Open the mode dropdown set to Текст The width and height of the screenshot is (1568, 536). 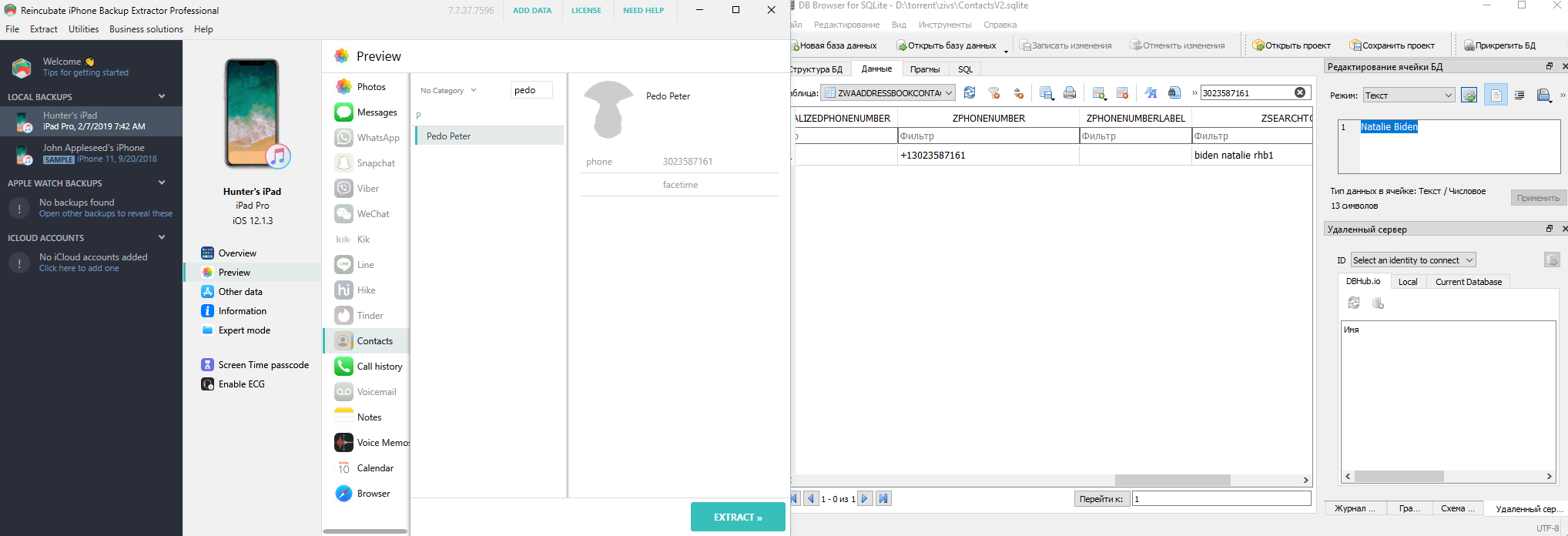[x=1409, y=95]
